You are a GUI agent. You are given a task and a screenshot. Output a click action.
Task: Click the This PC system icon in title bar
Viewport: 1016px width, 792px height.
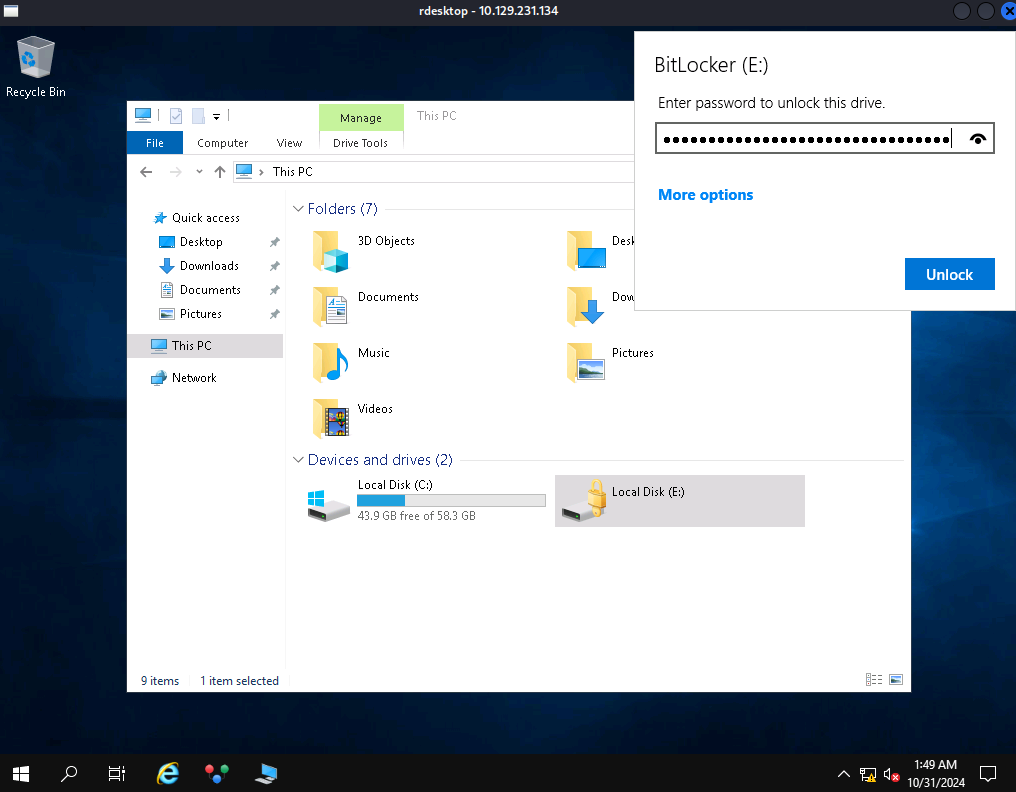click(x=143, y=115)
